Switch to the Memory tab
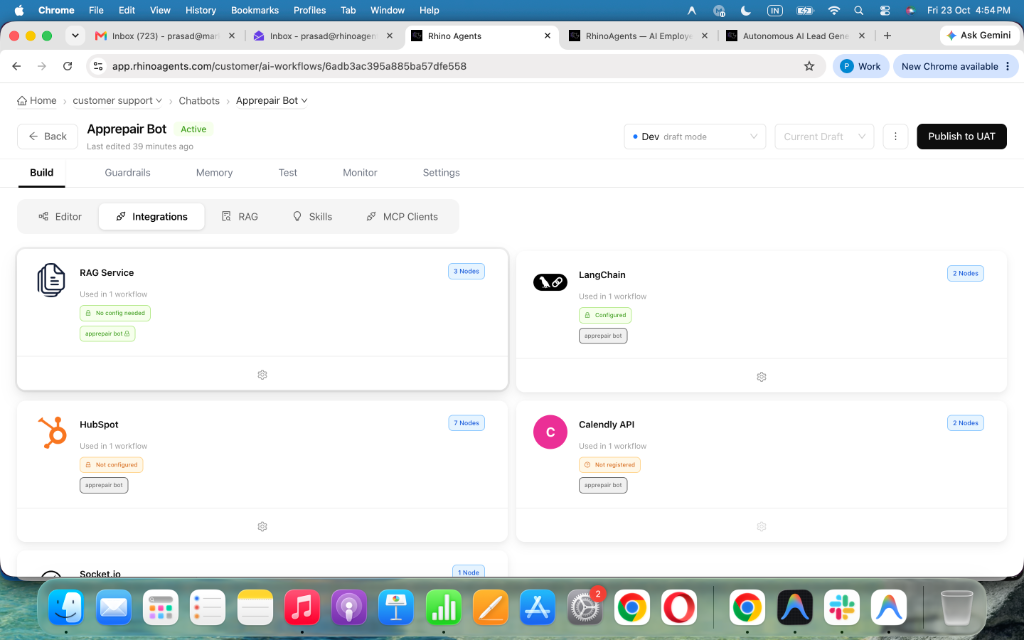The height and width of the screenshot is (640, 1024). (214, 172)
